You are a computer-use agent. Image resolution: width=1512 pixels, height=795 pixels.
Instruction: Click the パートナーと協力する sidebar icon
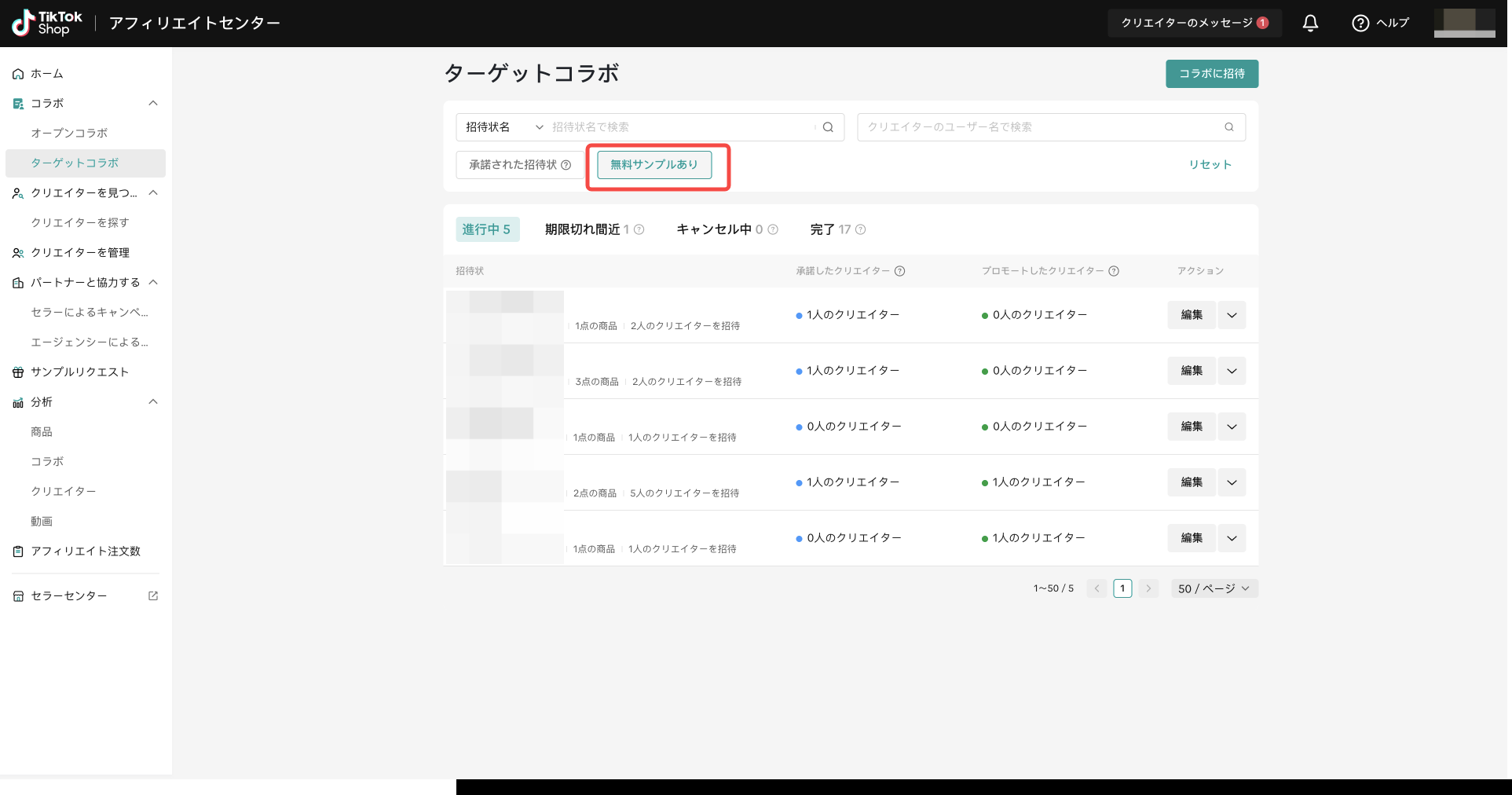(x=18, y=283)
